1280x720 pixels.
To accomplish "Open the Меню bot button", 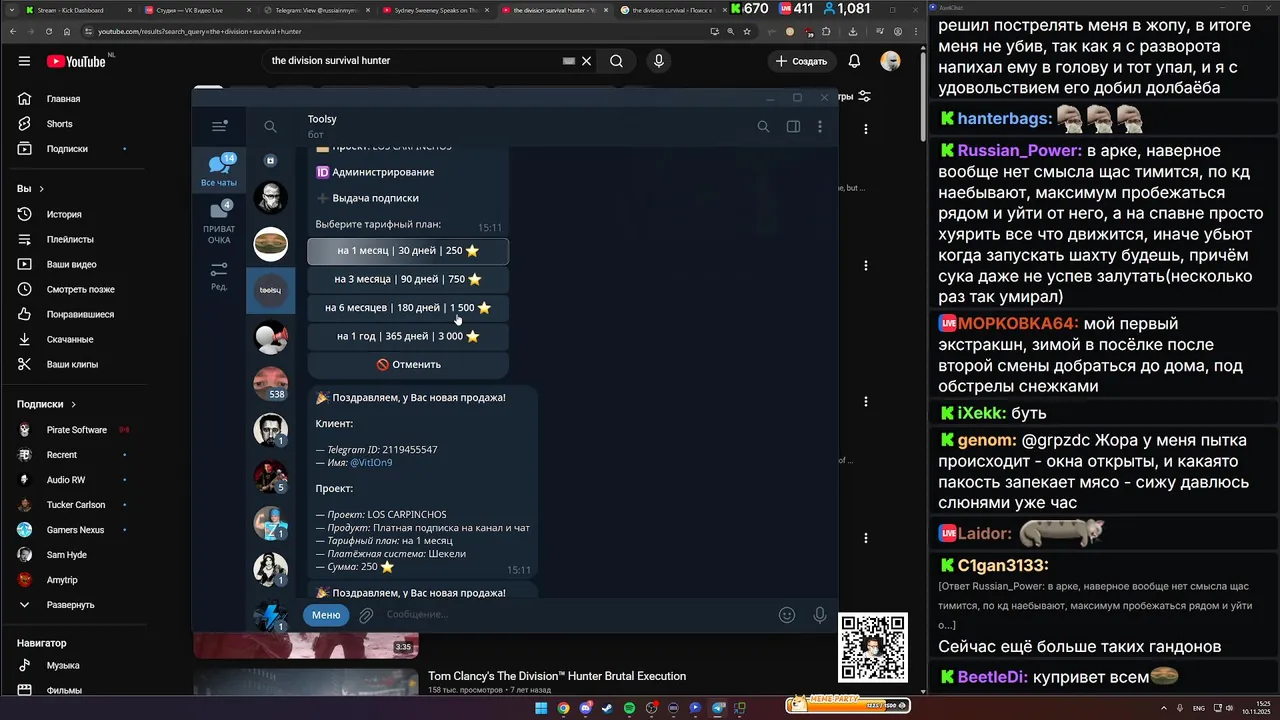I will (326, 615).
